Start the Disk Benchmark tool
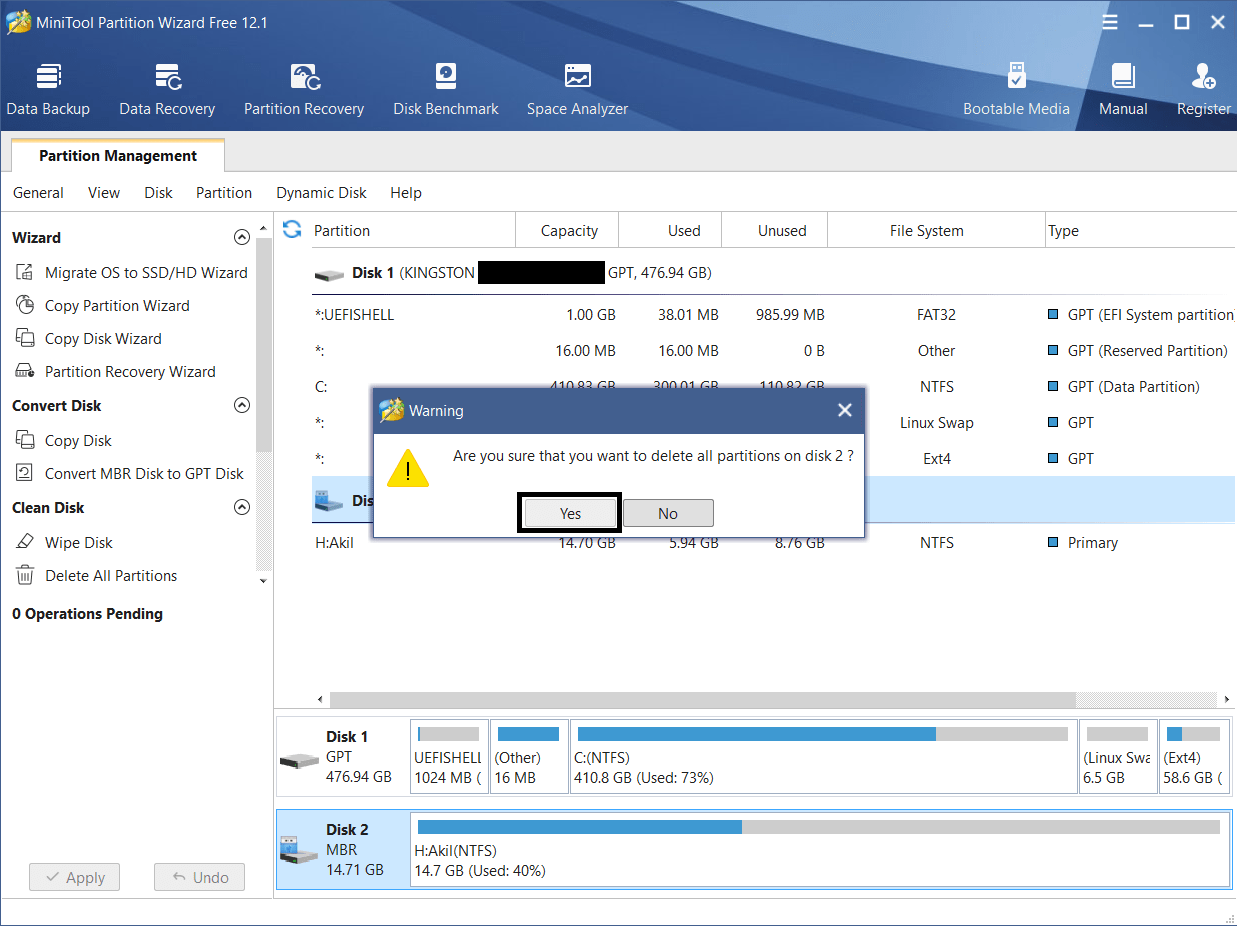Screen dimensions: 1237x926 [445, 90]
